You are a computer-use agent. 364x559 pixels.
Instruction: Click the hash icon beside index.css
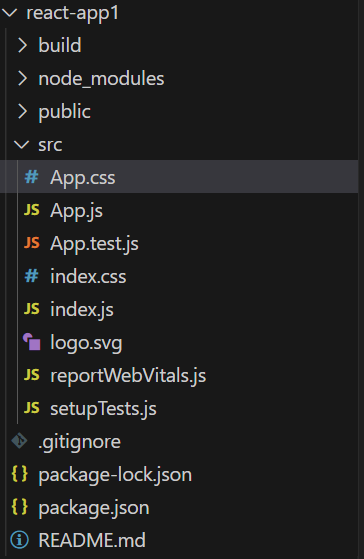[x=31, y=276]
